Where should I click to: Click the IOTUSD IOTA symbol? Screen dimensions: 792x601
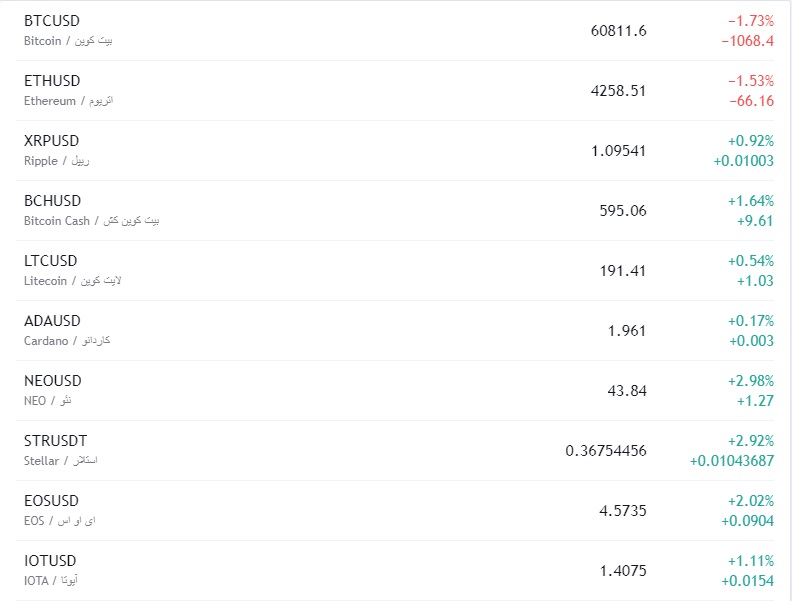tap(50, 561)
